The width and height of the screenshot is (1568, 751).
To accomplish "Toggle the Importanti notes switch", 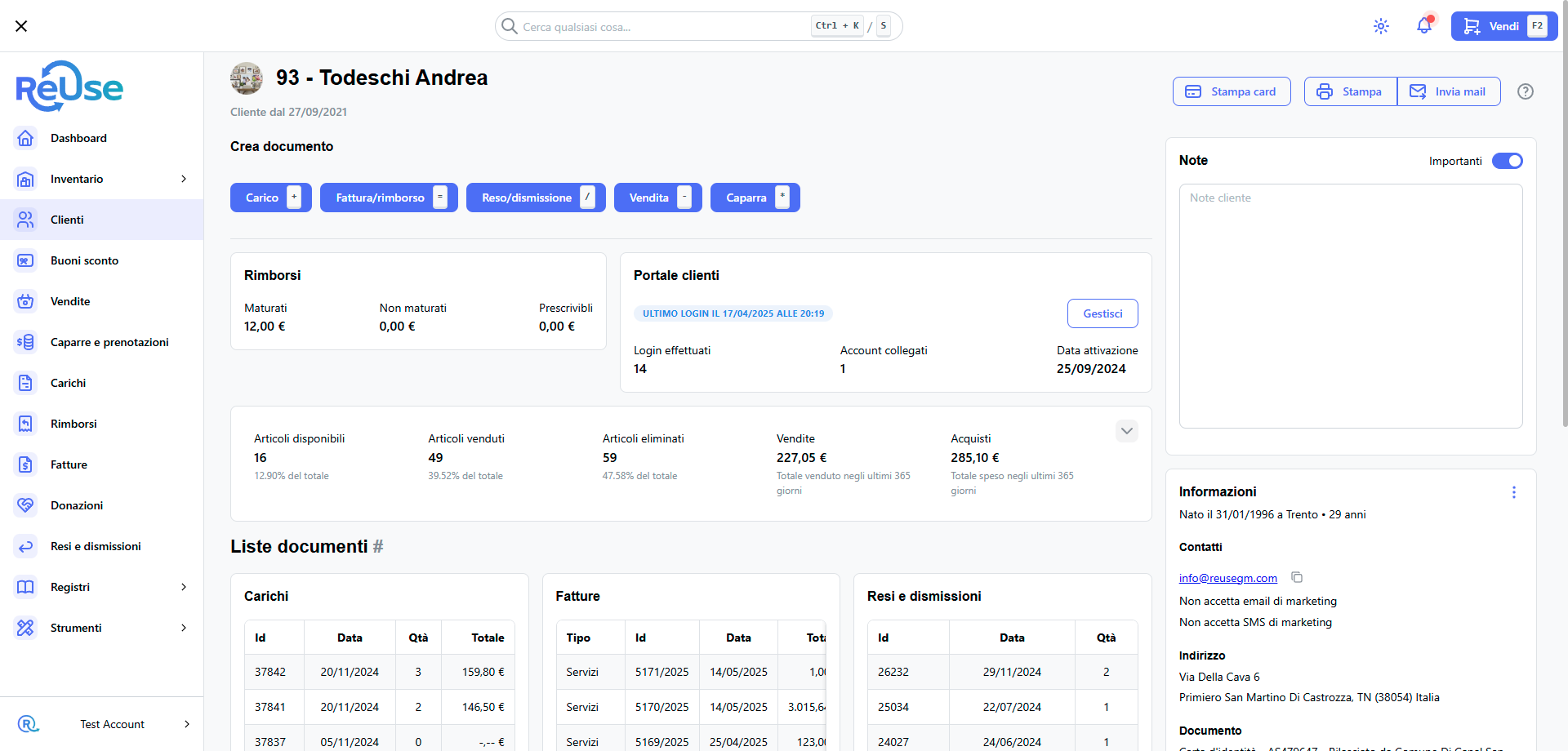I will pyautogui.click(x=1507, y=161).
